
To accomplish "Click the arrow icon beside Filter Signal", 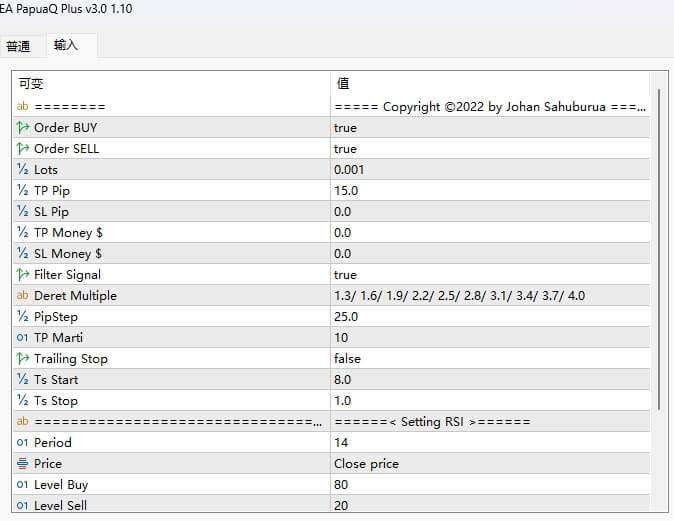I will 22,274.
